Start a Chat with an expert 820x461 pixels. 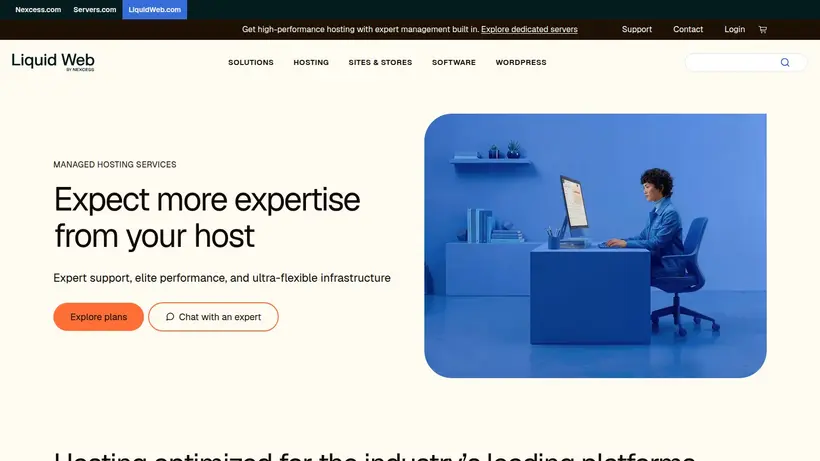click(x=213, y=317)
